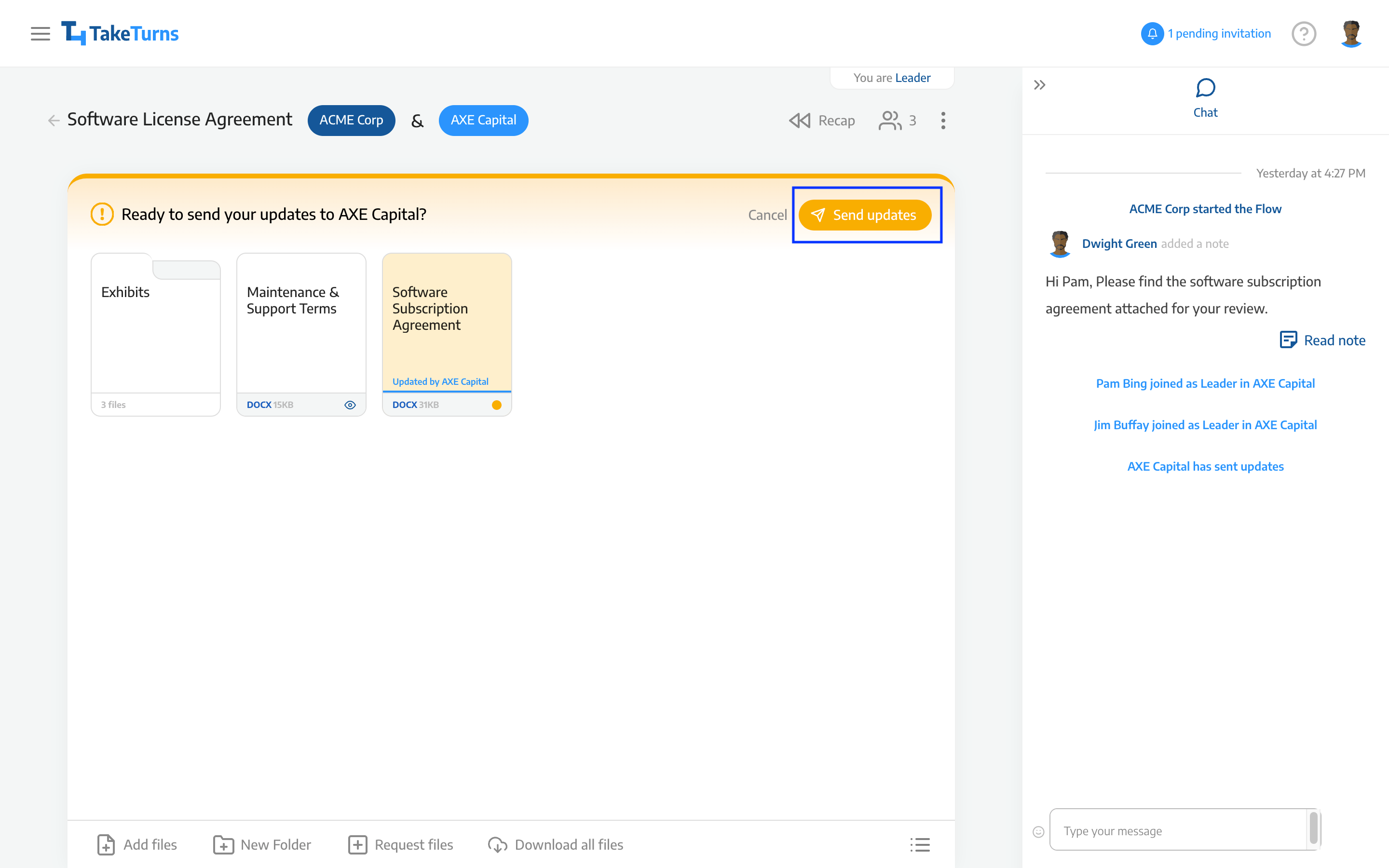1389x868 pixels.
Task: Read note from Dwight Green
Action: click(1322, 340)
